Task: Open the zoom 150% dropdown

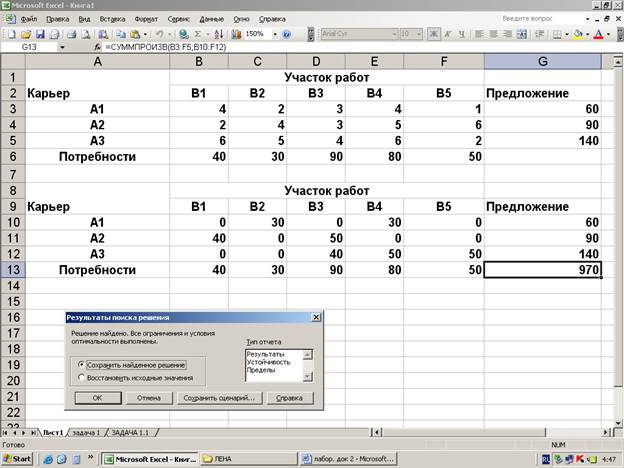Action: [275, 35]
